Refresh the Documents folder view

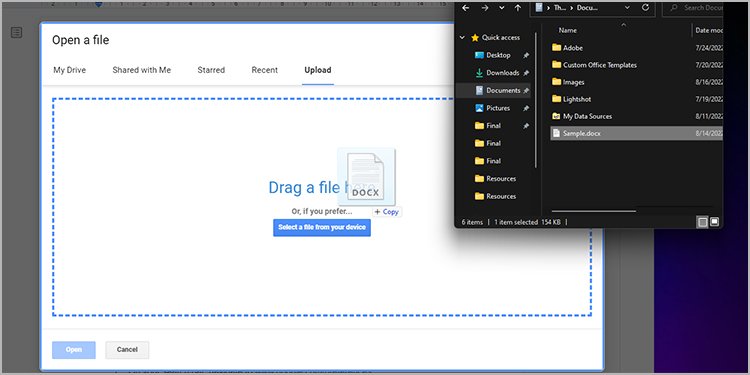645,8
